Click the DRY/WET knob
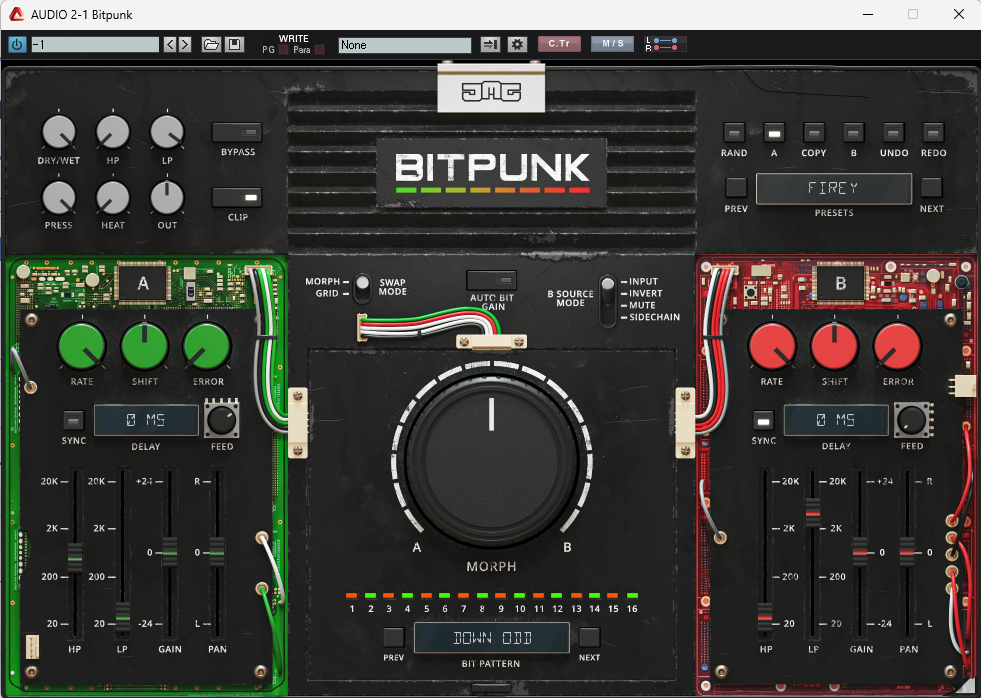981x698 pixels. coord(58,133)
